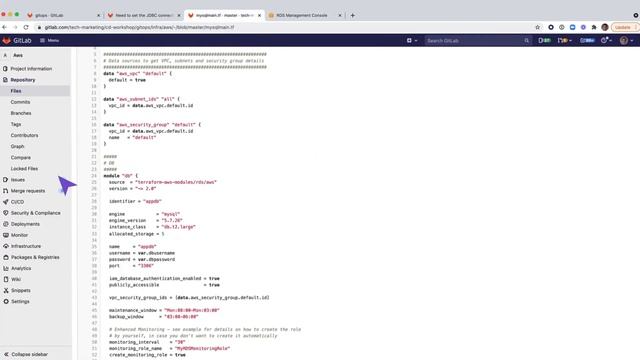Image resolution: width=640 pixels, height=360 pixels.
Task: Open Project information in sidebar
Action: 31,69
